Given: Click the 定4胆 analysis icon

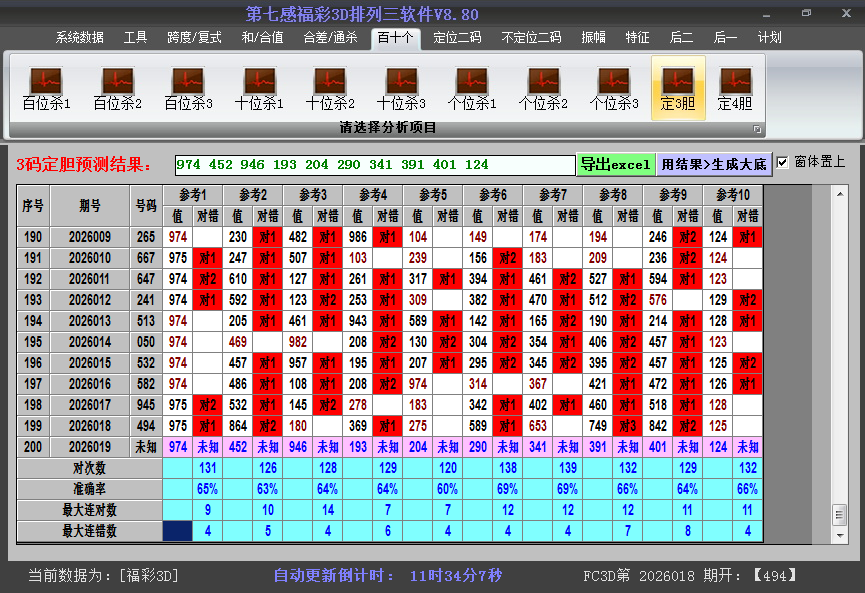Looking at the screenshot, I should pos(735,88).
